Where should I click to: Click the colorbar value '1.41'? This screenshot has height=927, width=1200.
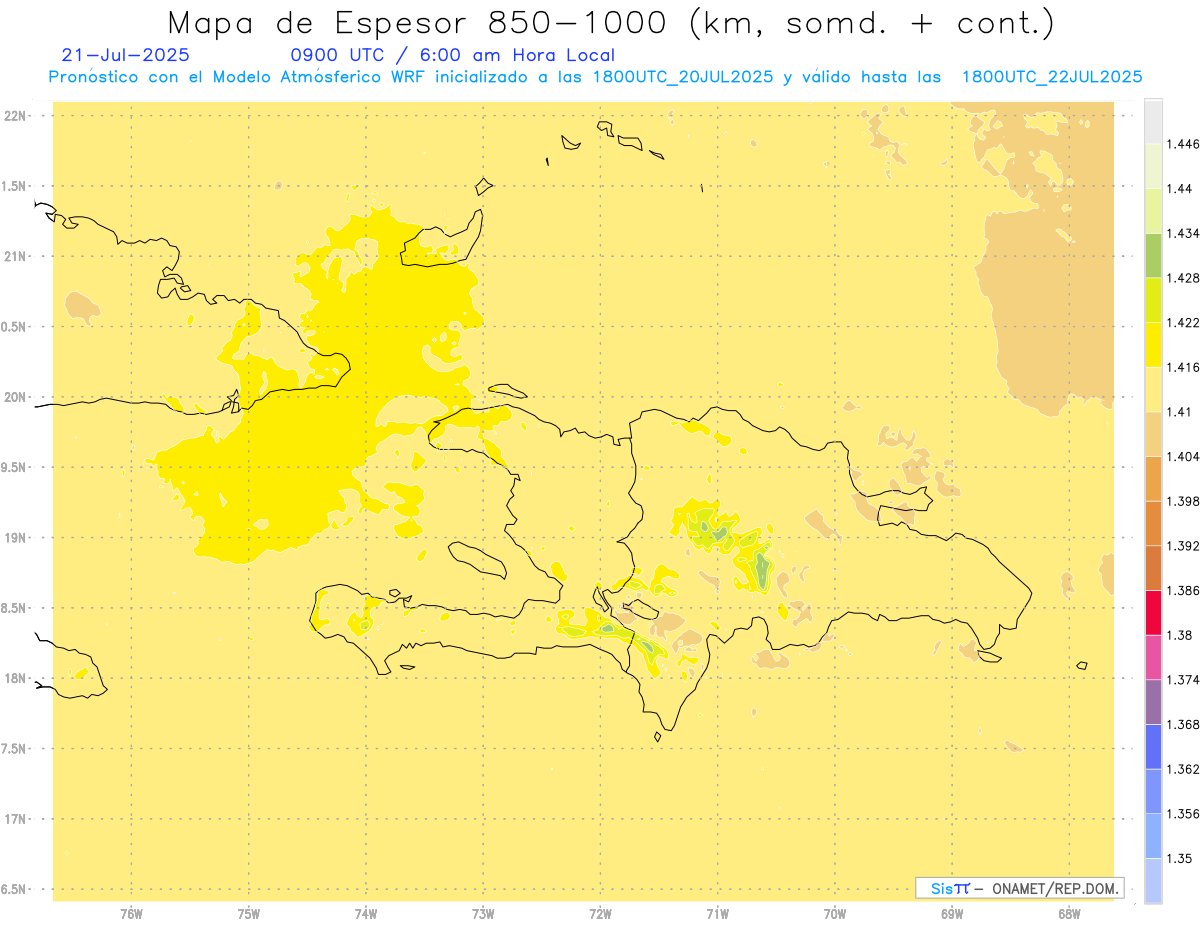[x=1179, y=412]
